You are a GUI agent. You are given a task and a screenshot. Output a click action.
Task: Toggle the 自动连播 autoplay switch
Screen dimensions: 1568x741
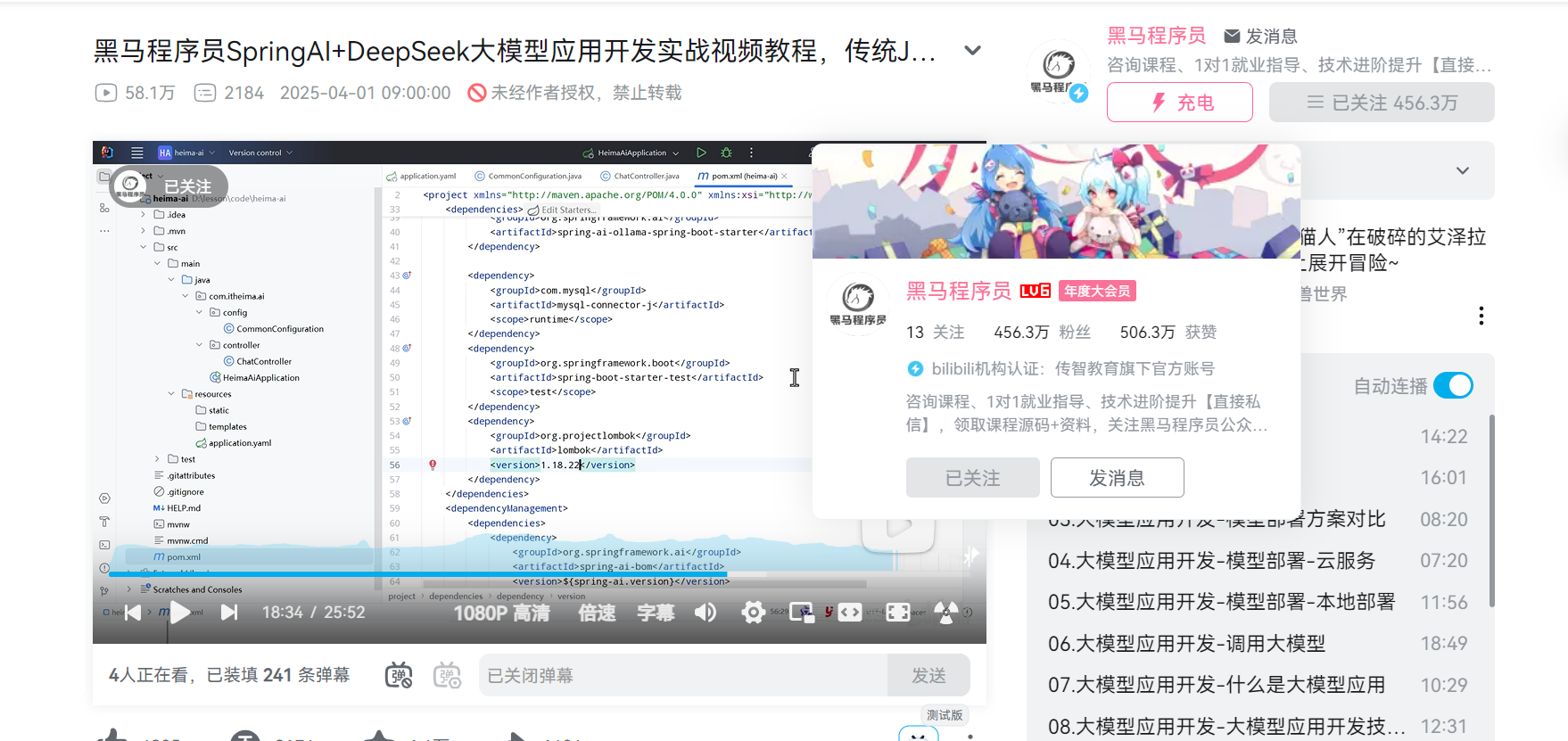(x=1453, y=386)
